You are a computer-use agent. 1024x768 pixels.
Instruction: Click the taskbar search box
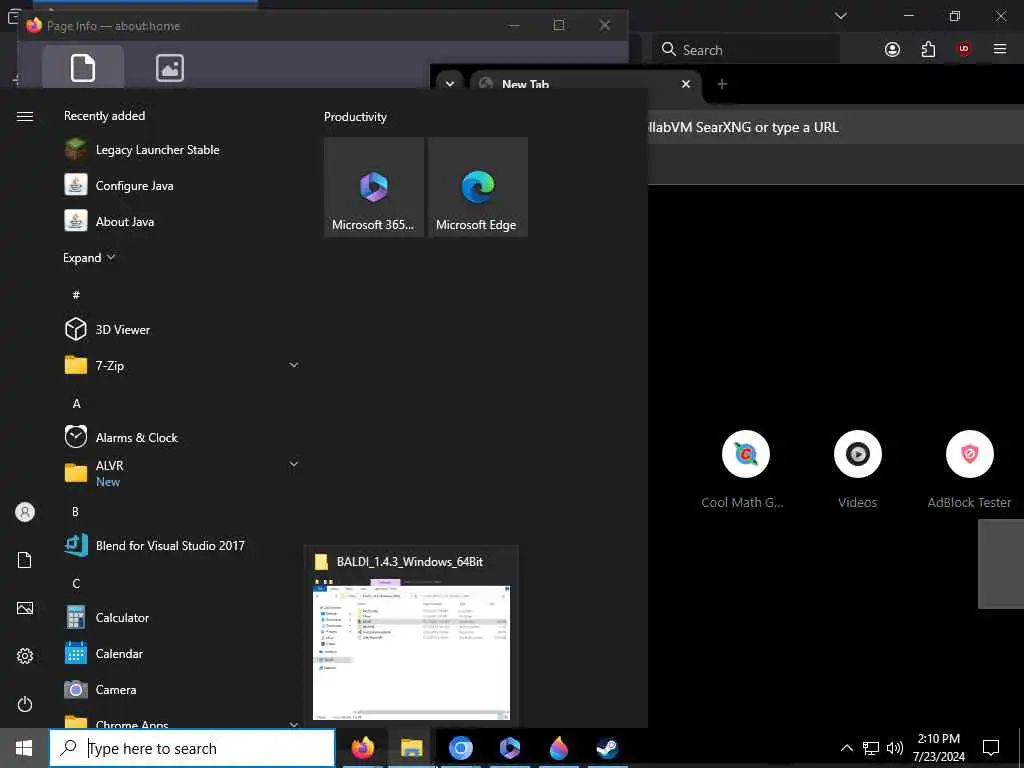192,748
